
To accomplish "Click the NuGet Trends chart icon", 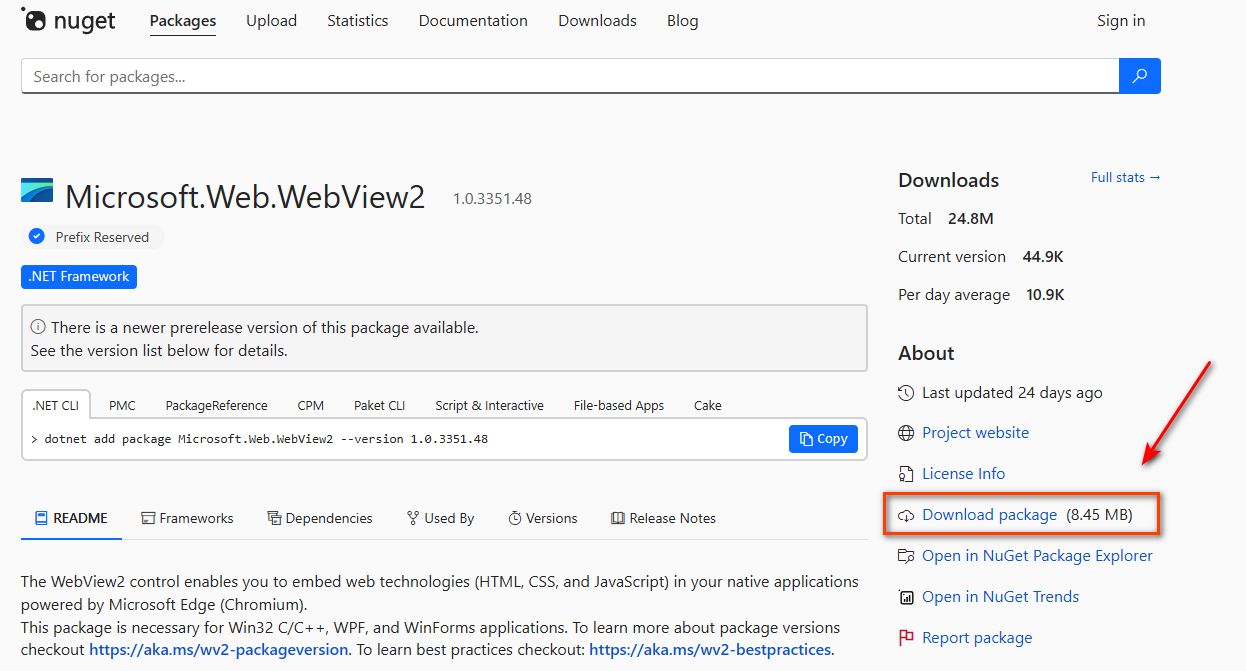I will pos(906,597).
